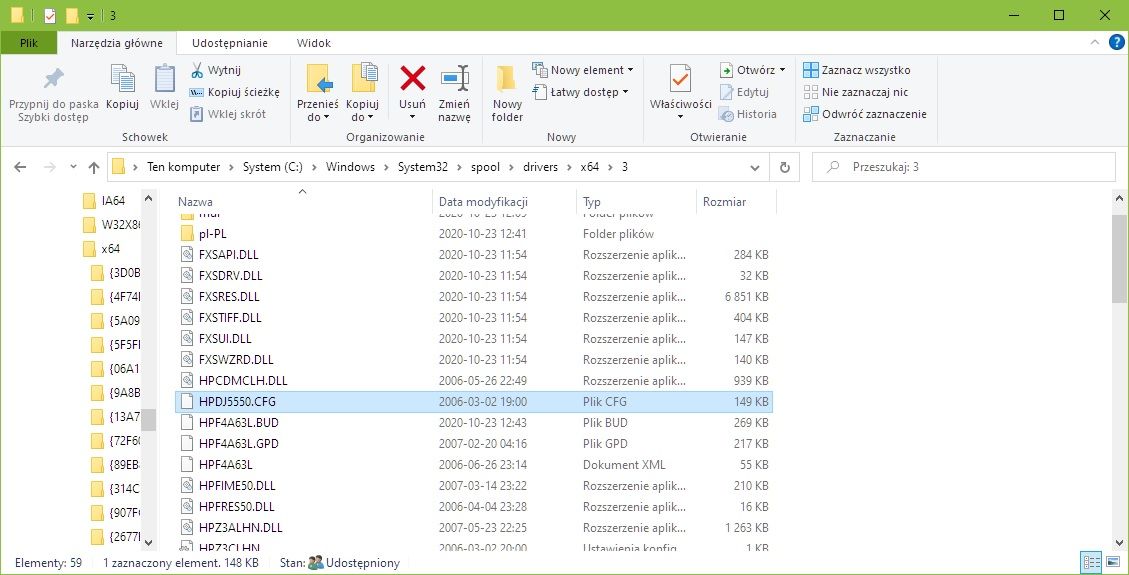
Task: Open Customize Quick Access Toolbar dropdown
Action: 90,16
